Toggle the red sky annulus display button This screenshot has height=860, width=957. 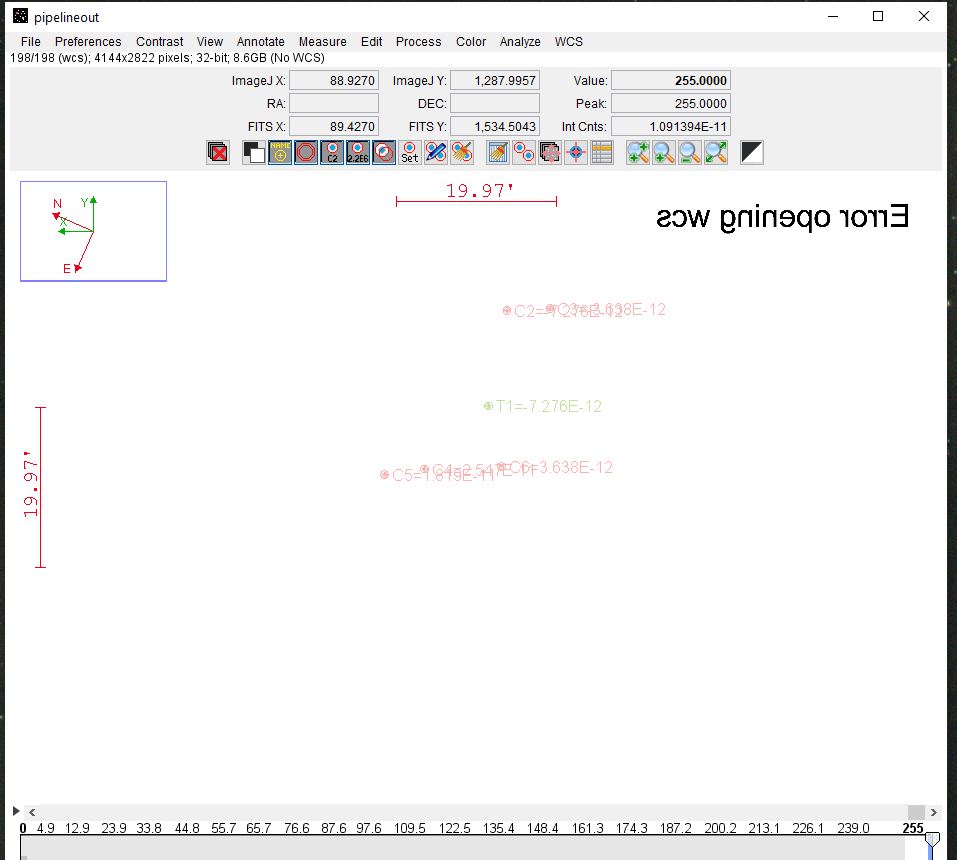coord(306,153)
